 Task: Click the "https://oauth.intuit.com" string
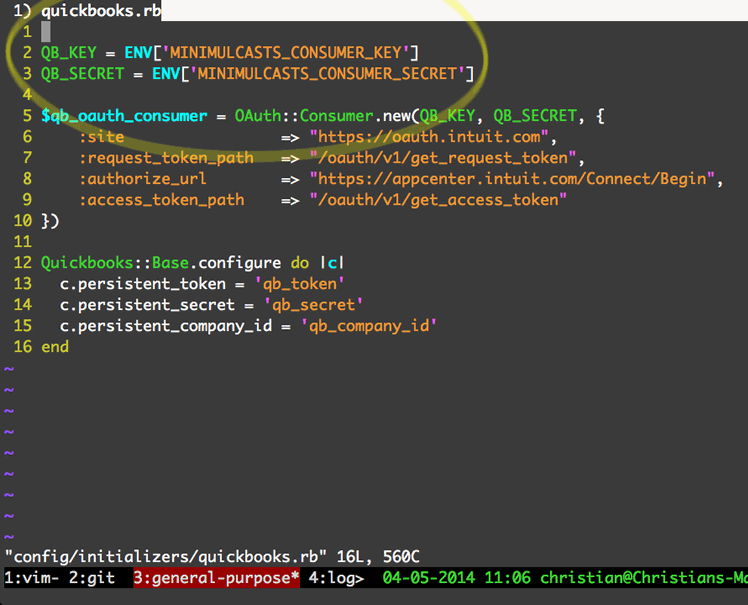tap(429, 137)
